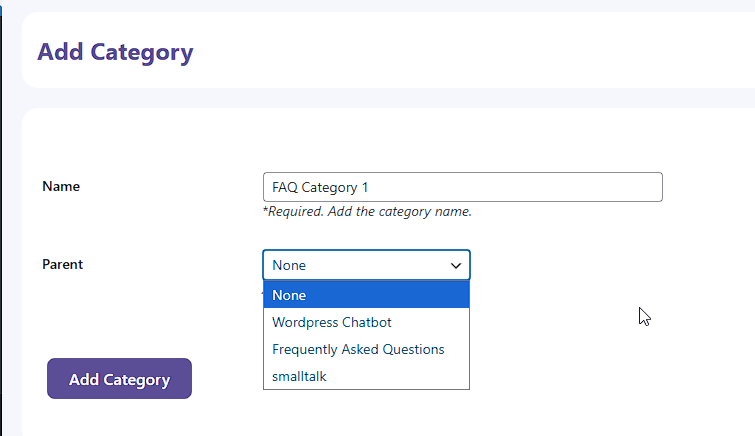Select the highlighted None option in the list
This screenshot has width=755, height=436.
click(366, 295)
